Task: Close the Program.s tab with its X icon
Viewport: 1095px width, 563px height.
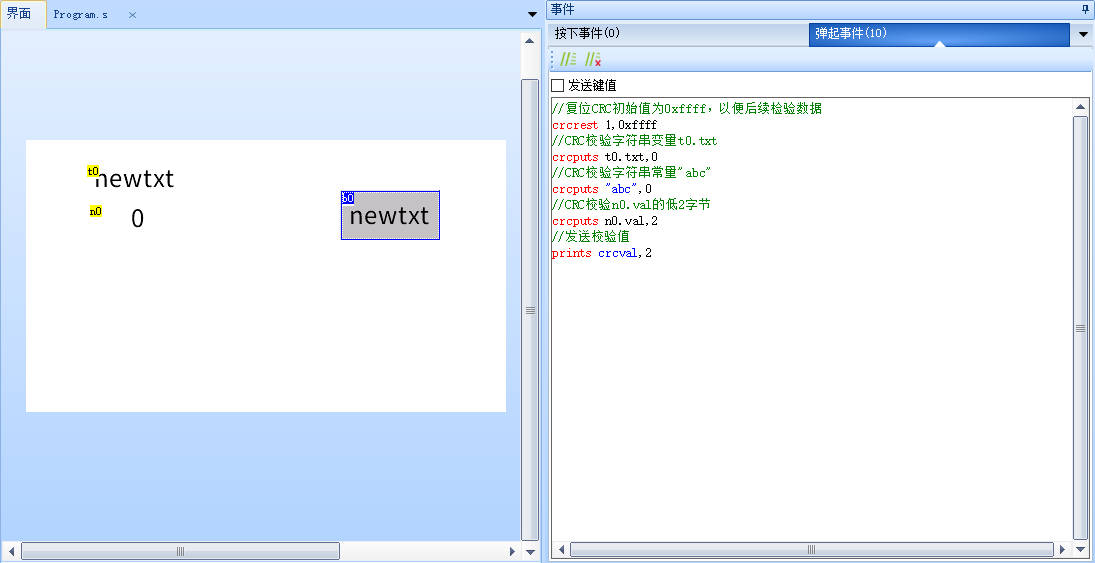Action: (132, 15)
